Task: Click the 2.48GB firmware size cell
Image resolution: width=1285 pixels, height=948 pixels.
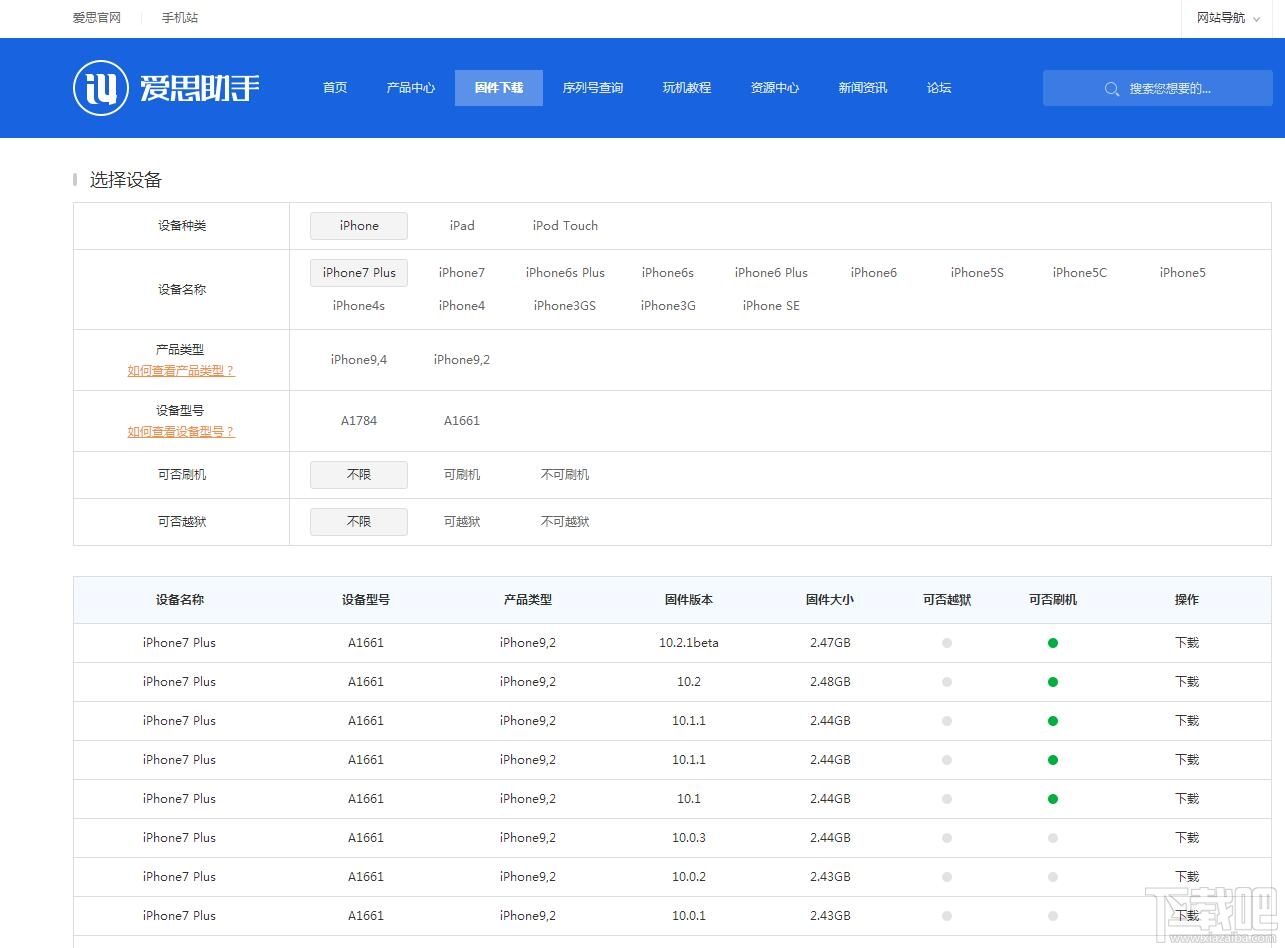Action: (830, 682)
